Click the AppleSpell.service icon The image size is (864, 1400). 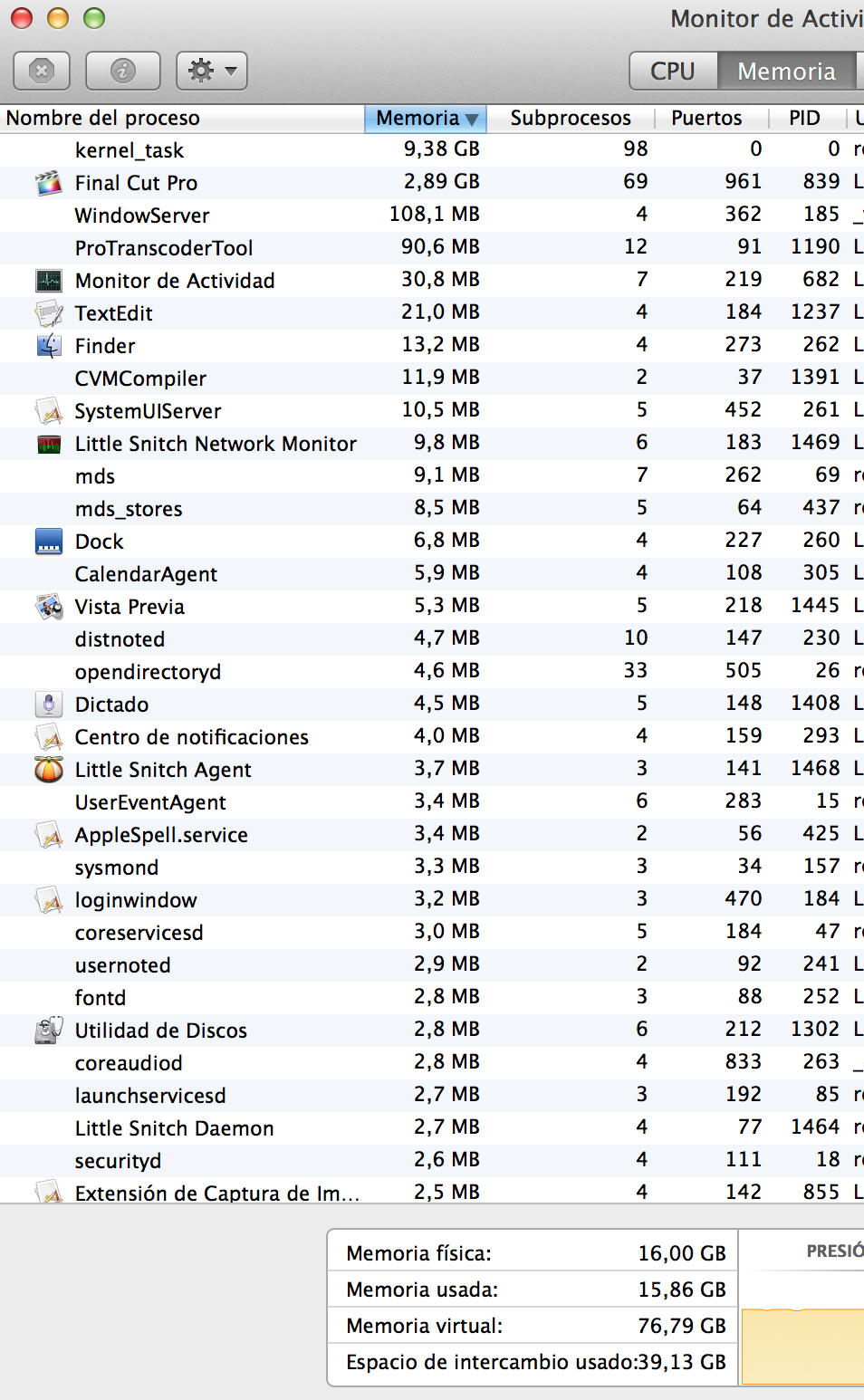click(x=49, y=835)
